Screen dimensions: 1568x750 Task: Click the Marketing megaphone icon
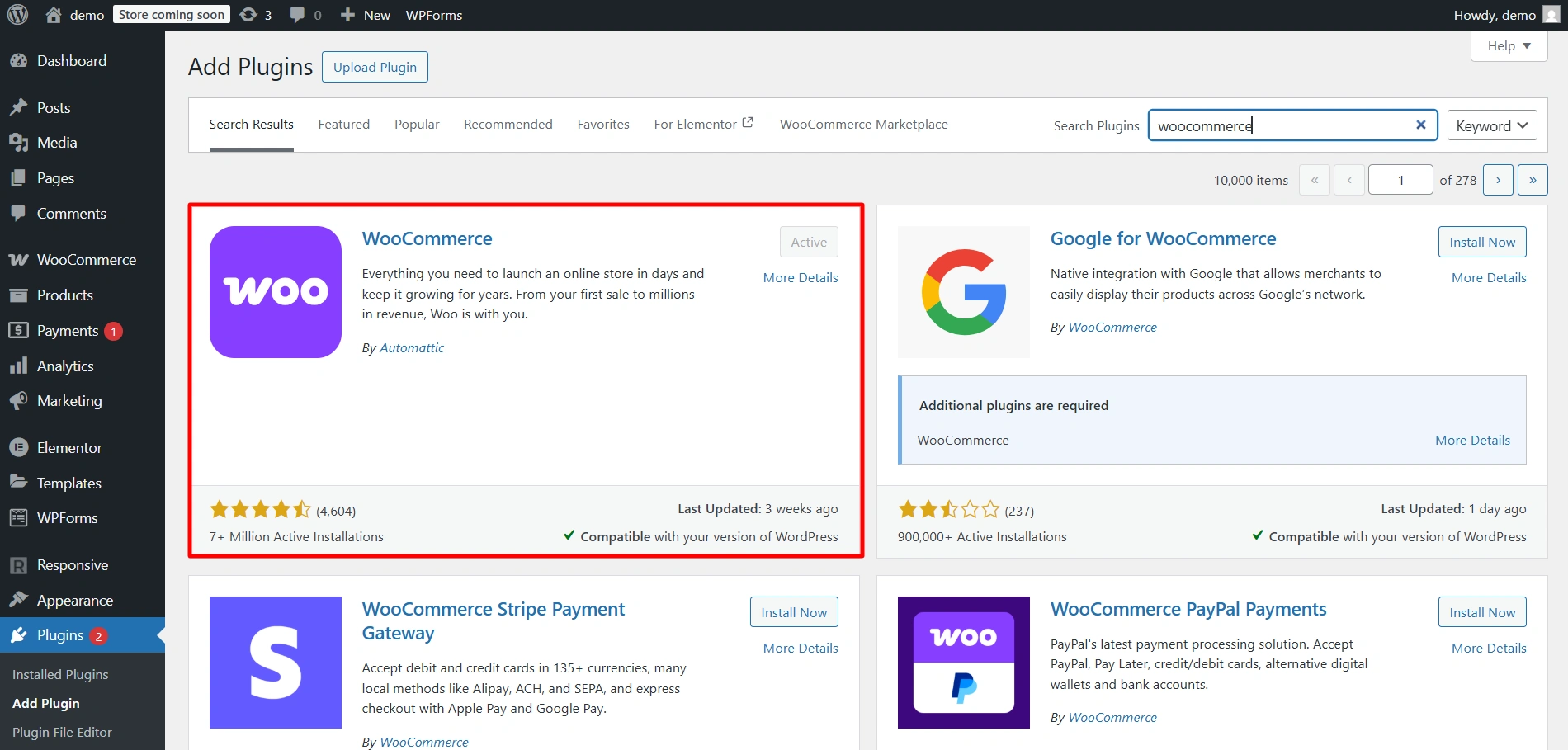(18, 401)
